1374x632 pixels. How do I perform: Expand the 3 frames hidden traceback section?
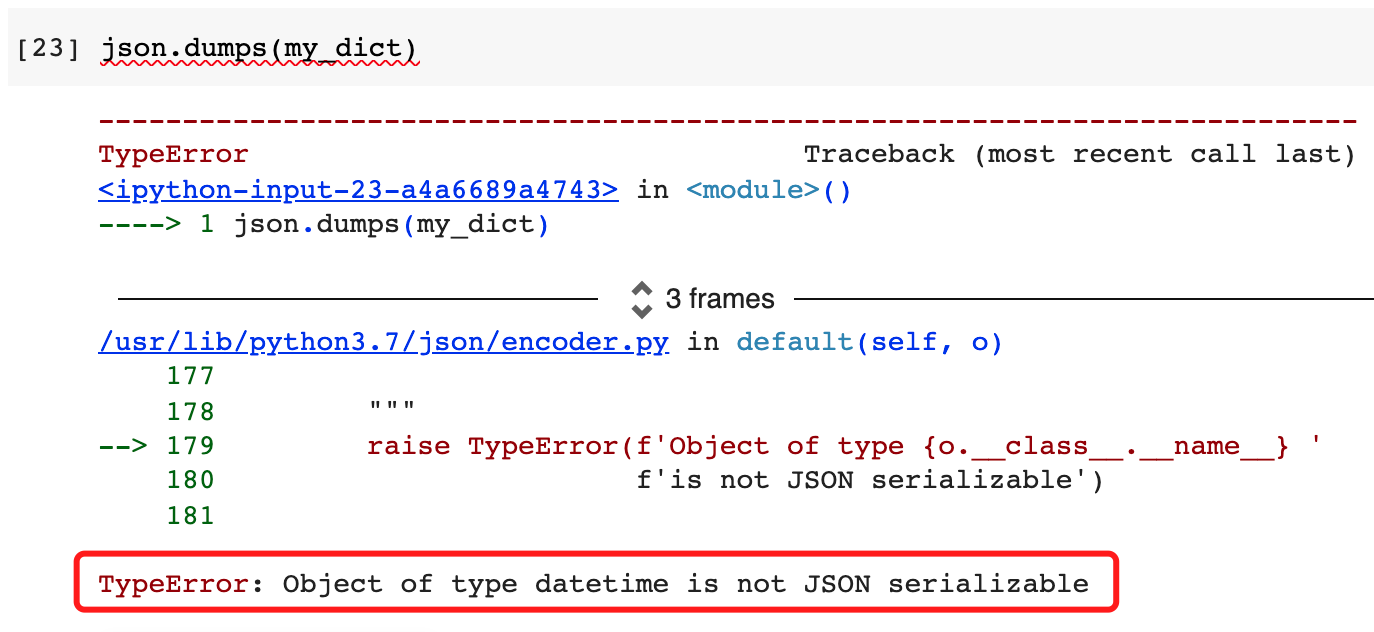719,298
